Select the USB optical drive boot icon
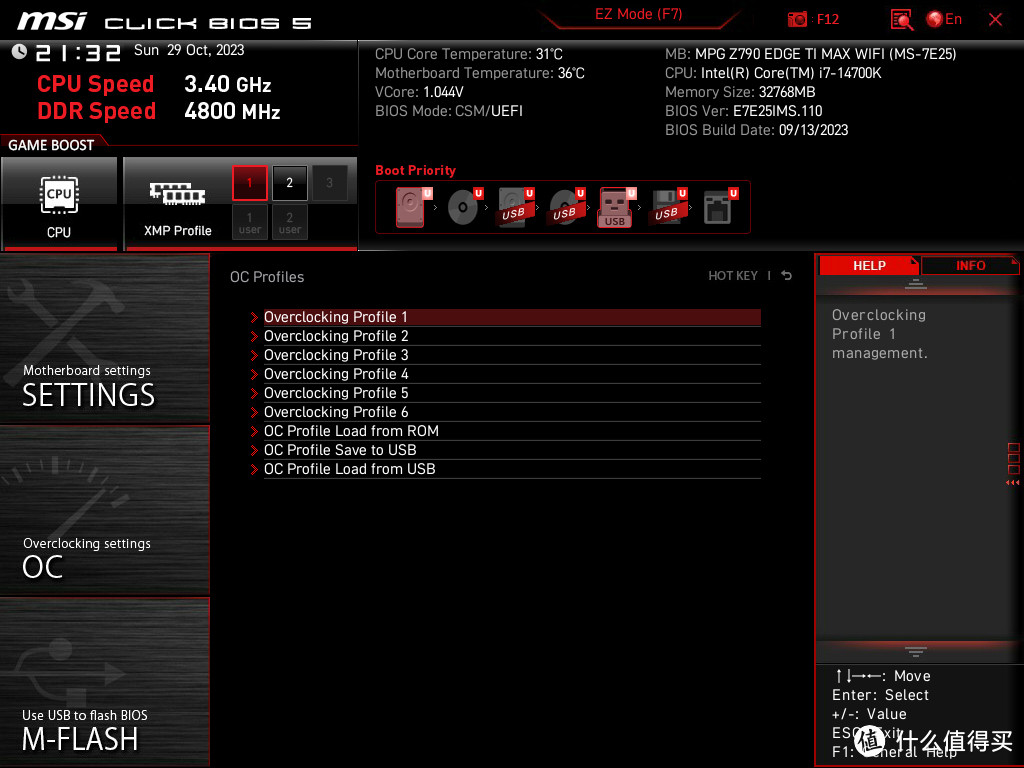 point(566,207)
